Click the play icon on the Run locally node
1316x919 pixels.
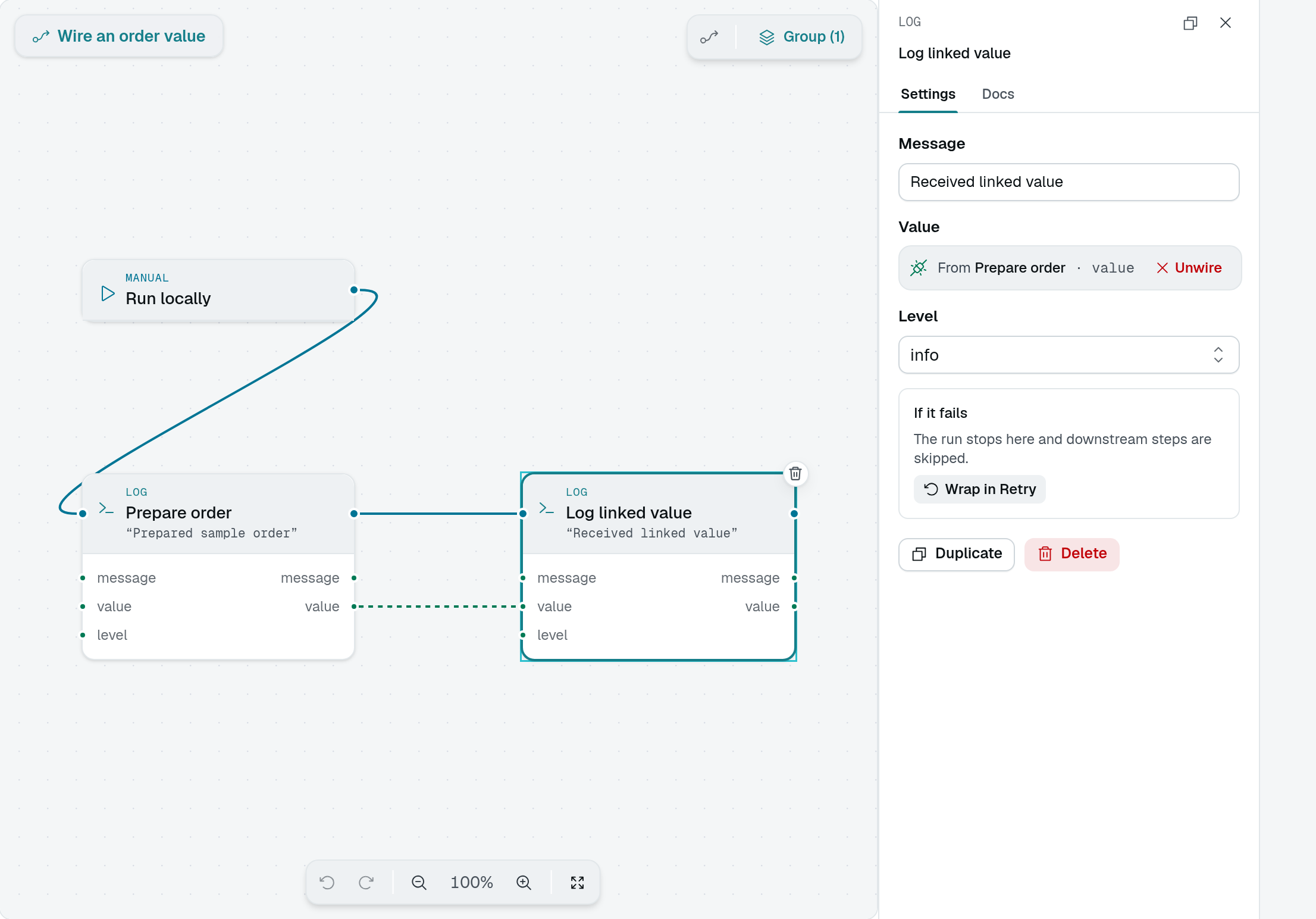click(108, 293)
